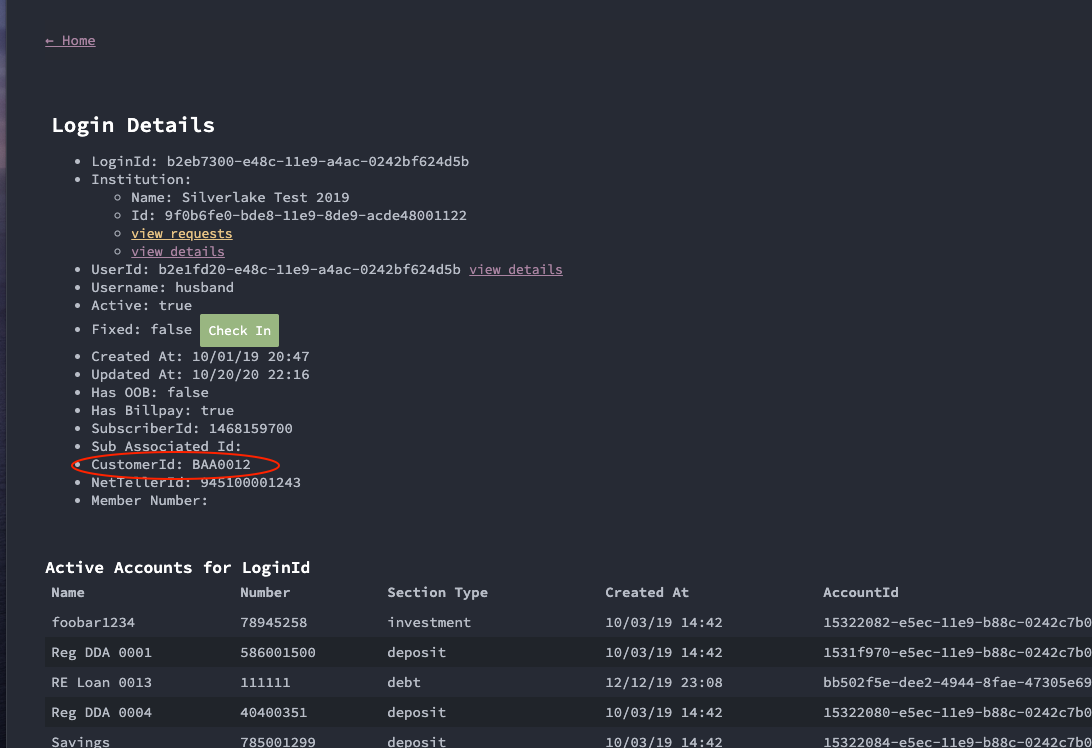The image size is (1092, 748).
Task: Click the Number column header
Action: tap(265, 593)
